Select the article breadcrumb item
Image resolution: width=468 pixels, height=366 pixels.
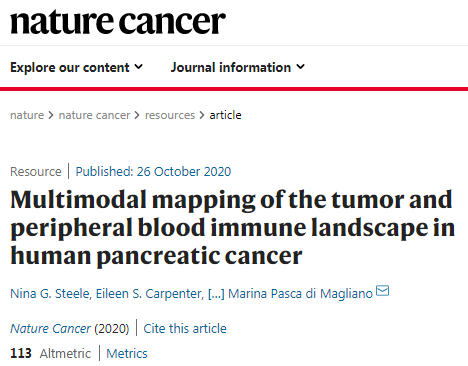[x=225, y=115]
